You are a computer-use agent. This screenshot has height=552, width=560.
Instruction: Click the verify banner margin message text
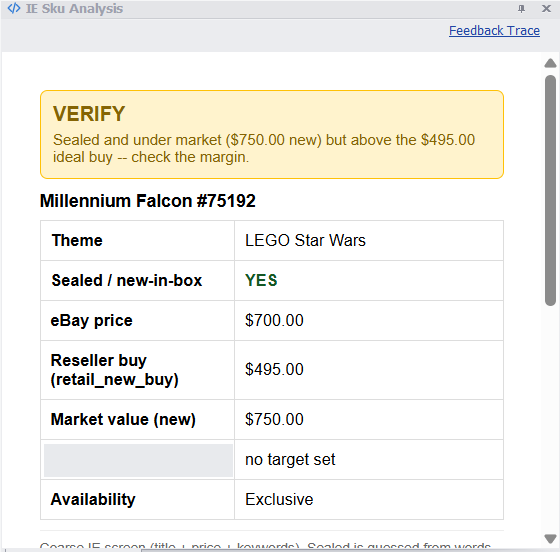tap(264, 149)
